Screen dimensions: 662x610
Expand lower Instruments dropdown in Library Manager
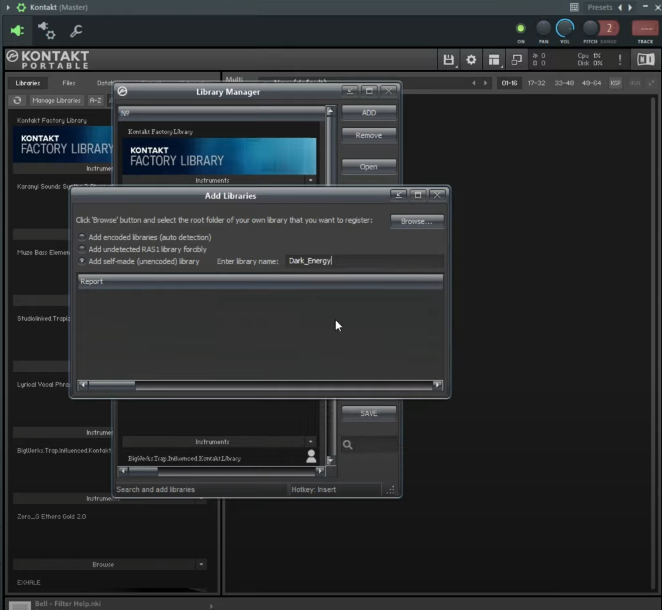click(311, 442)
